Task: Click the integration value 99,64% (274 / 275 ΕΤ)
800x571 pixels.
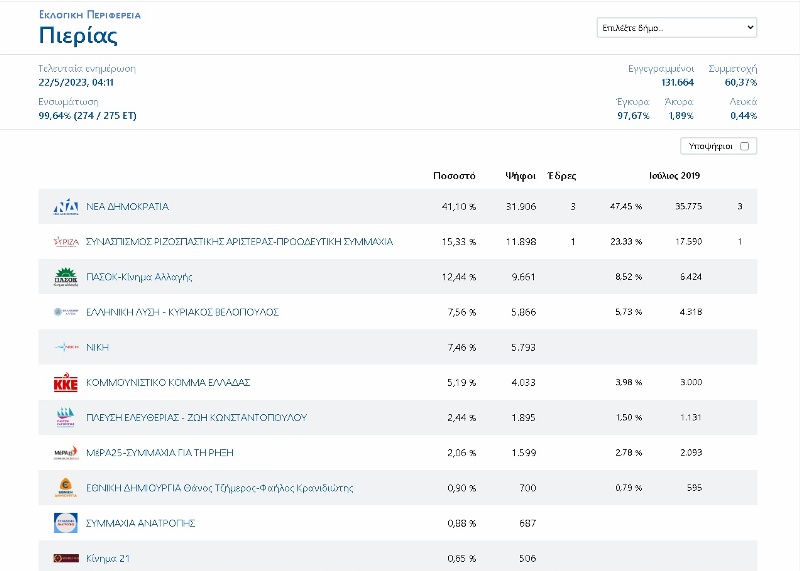Action: point(87,116)
